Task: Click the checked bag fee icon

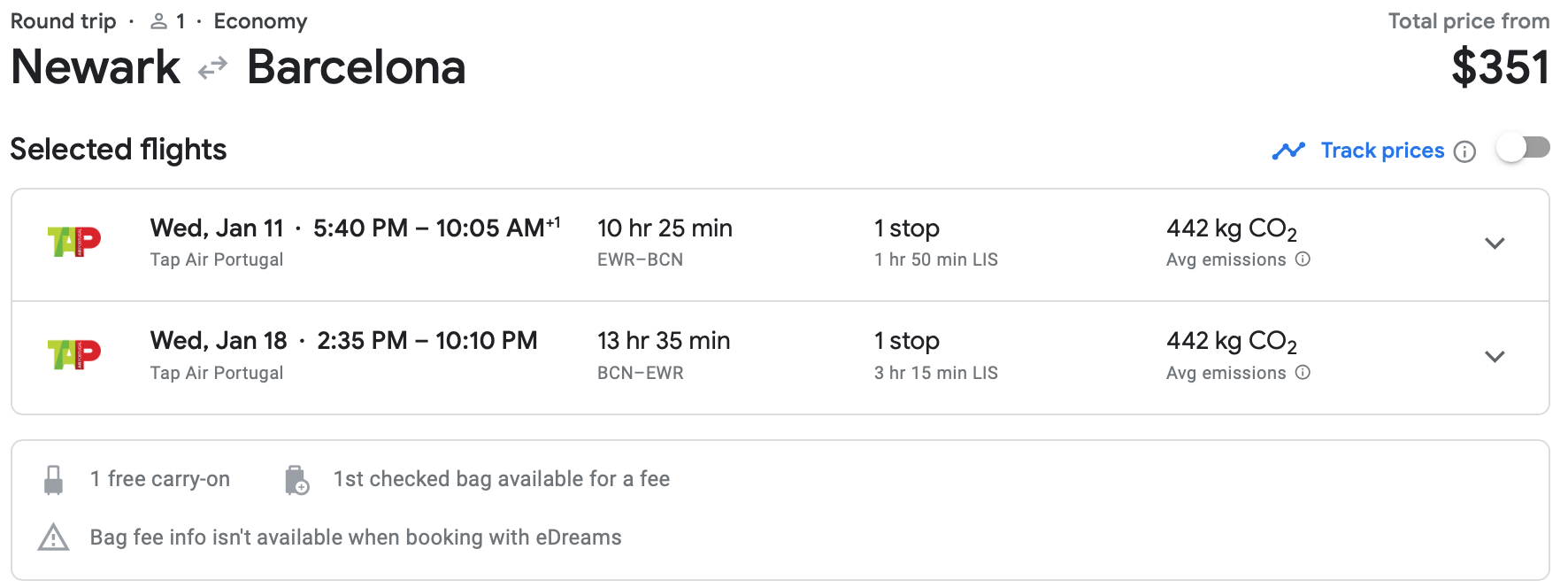Action: pyautogui.click(x=296, y=480)
